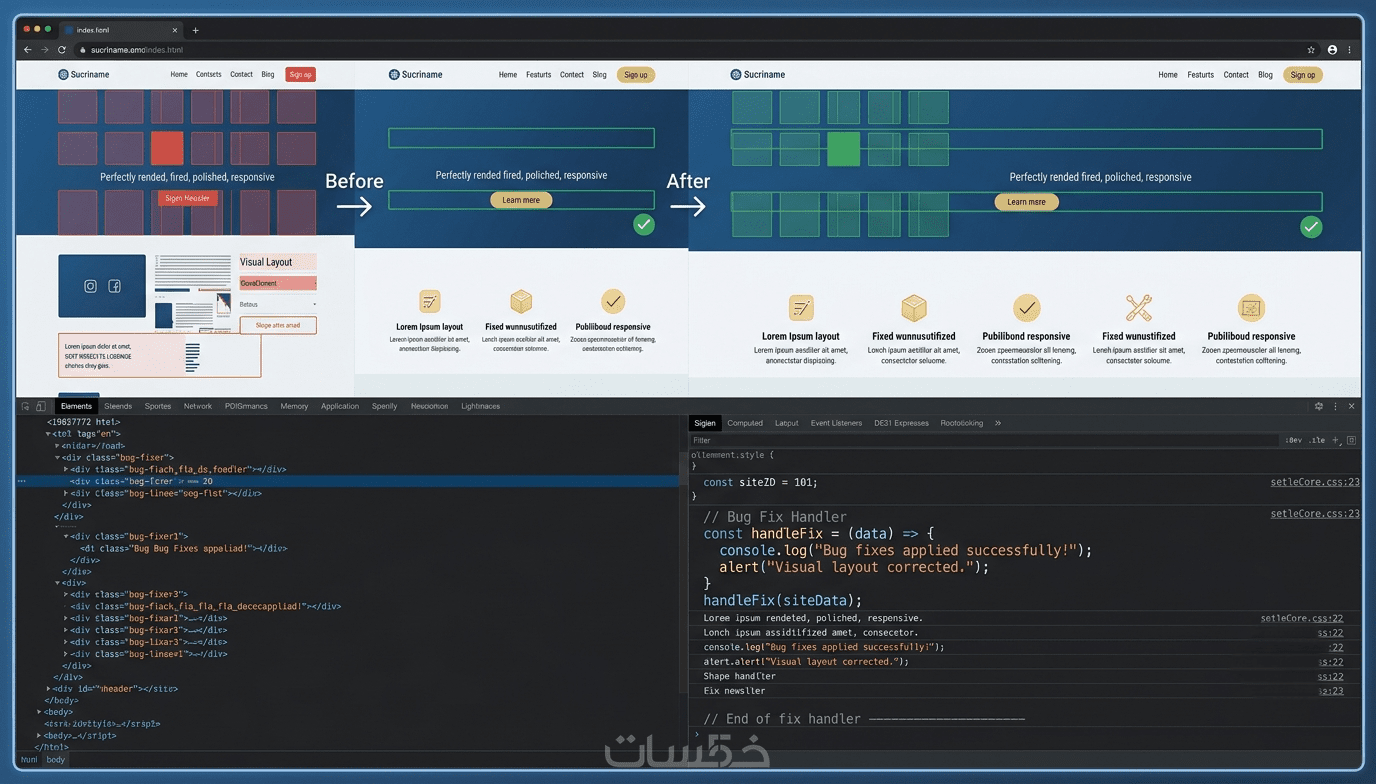Expand the div id header node
The height and width of the screenshot is (784, 1376).
[x=48, y=688]
